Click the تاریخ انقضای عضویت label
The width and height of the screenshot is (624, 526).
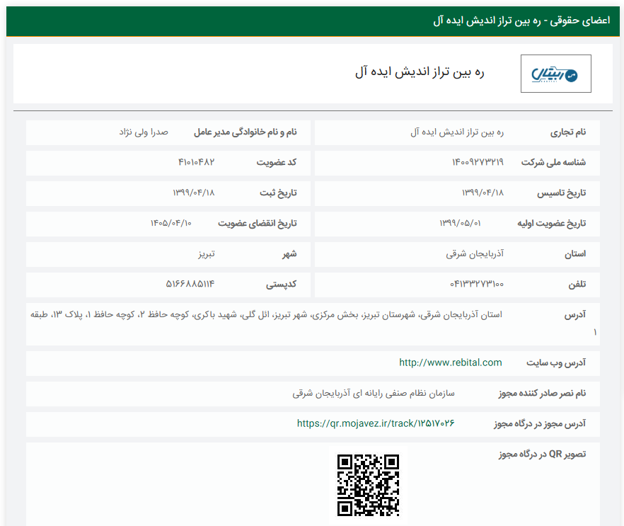257,223
